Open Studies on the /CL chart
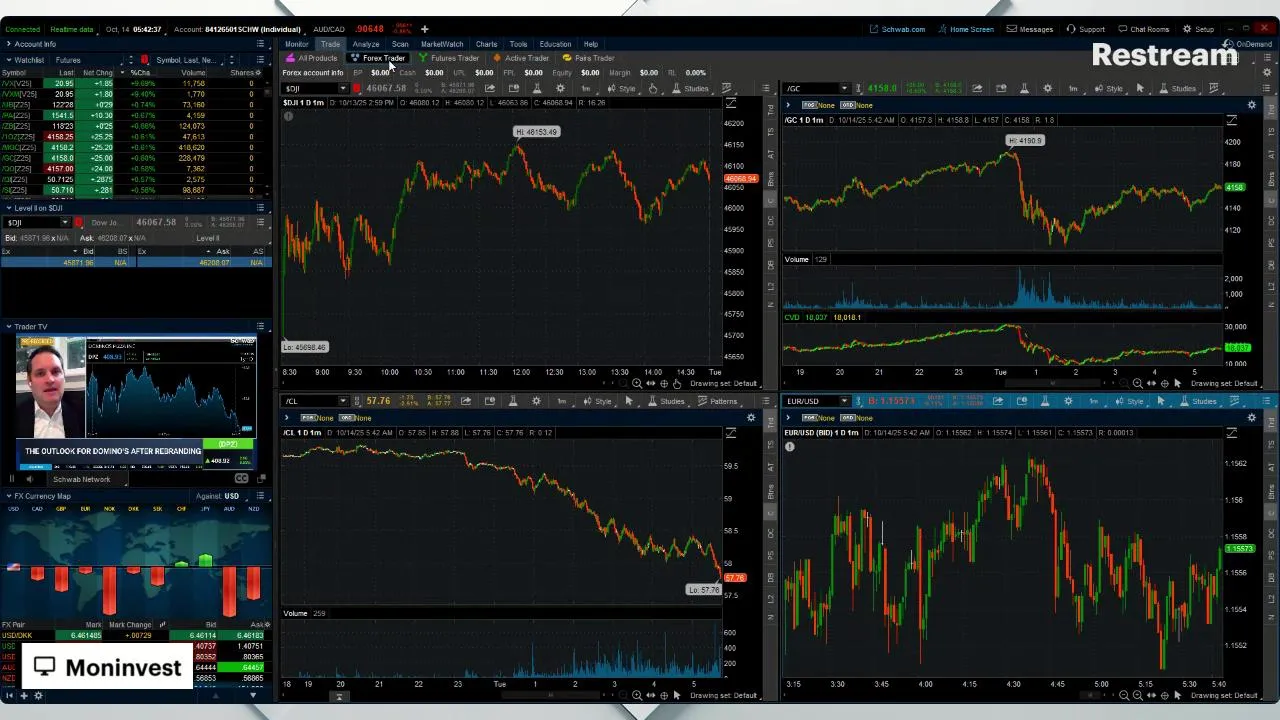Viewport: 1280px width, 720px height. point(666,401)
